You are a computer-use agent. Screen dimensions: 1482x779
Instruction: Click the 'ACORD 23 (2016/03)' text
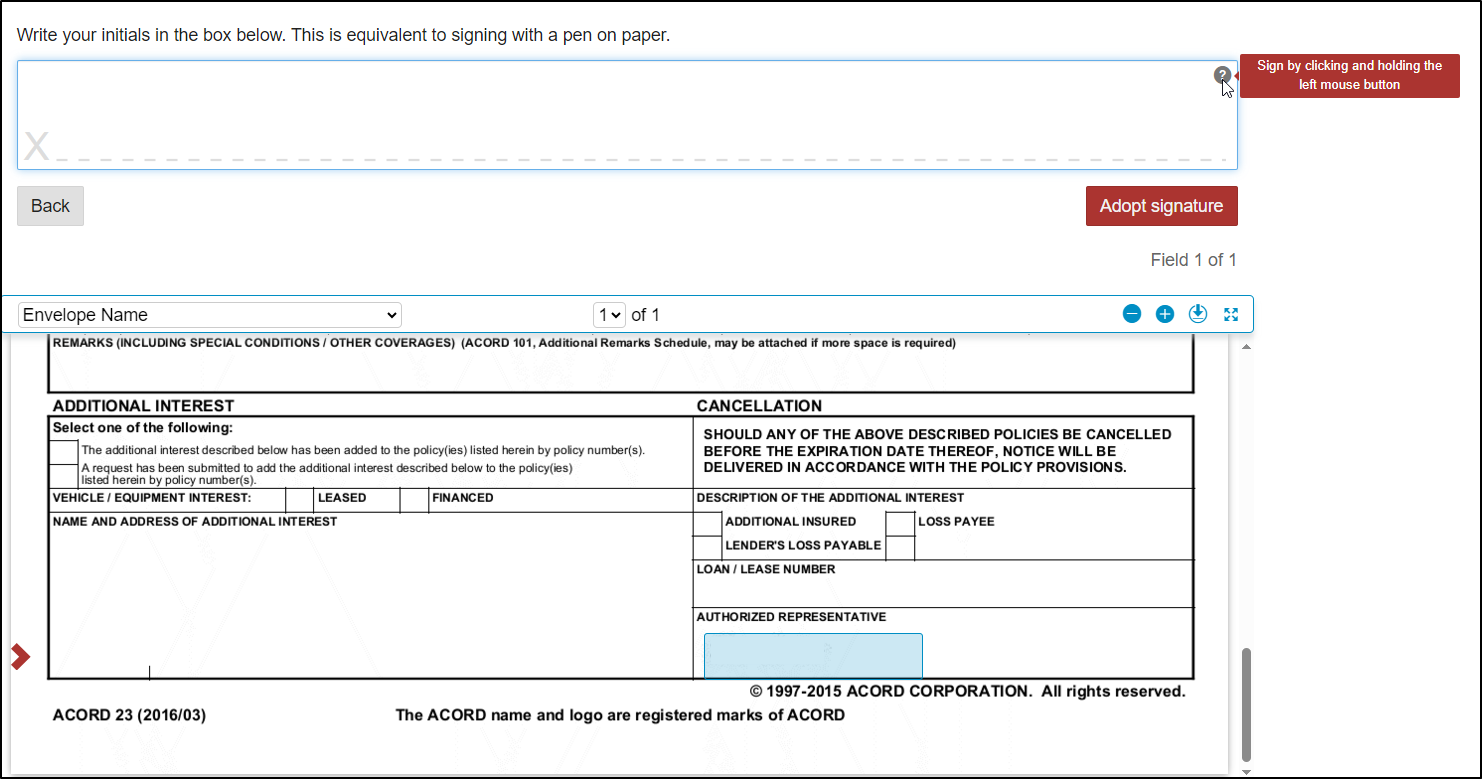pyautogui.click(x=129, y=715)
